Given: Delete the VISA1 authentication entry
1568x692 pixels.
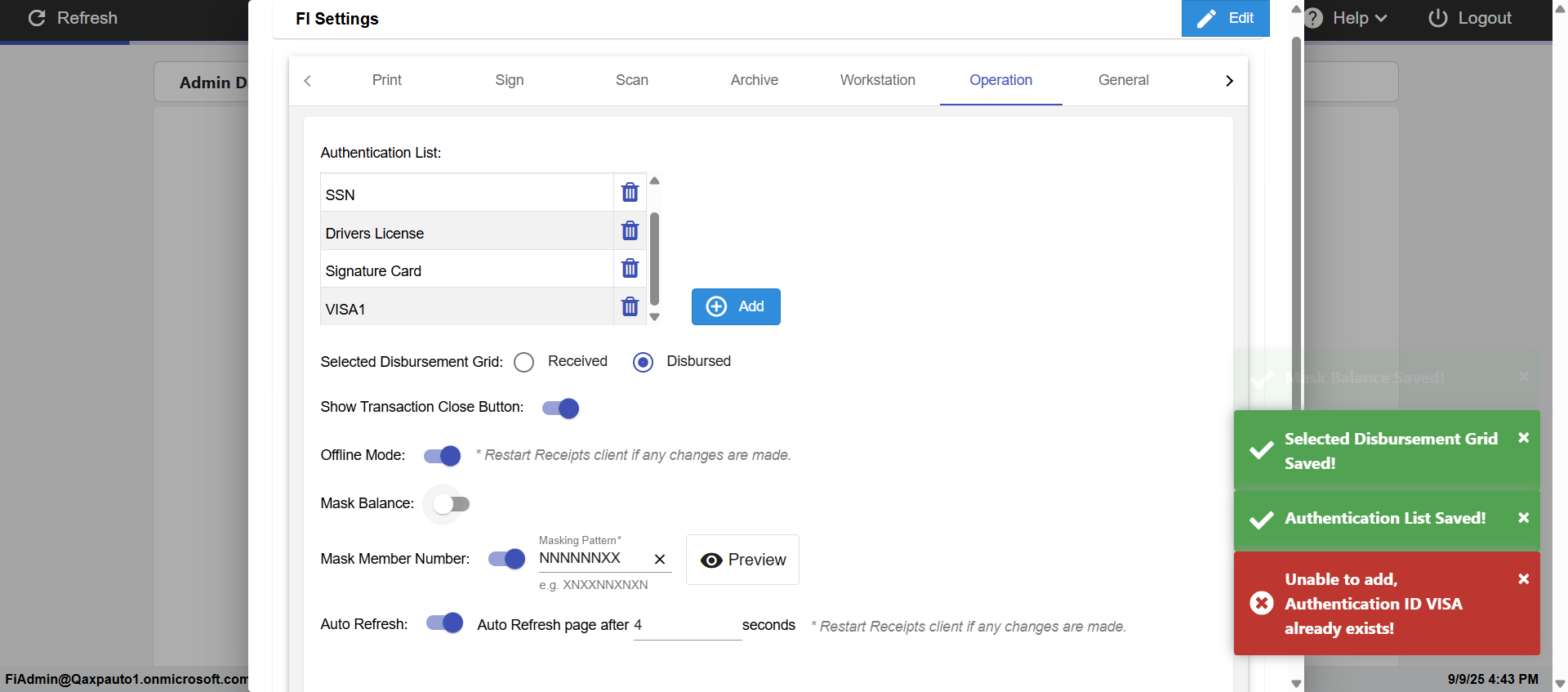Looking at the screenshot, I should click(x=630, y=307).
